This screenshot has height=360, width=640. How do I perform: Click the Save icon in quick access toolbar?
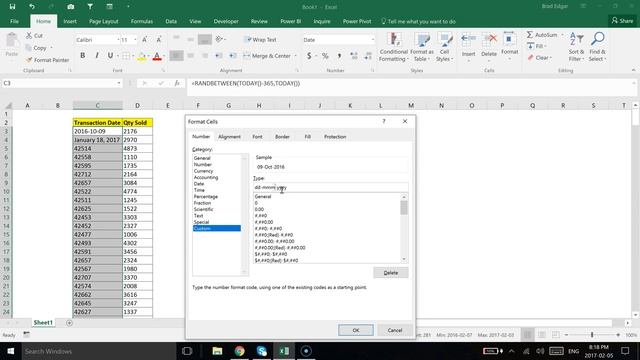point(12,7)
